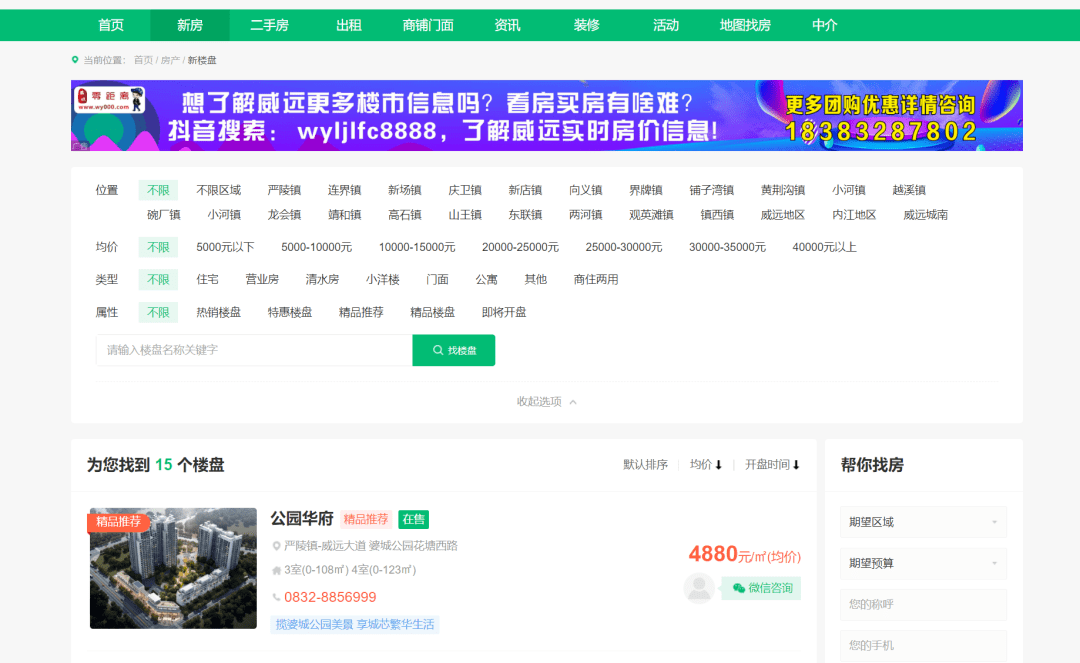Open the 期望预算 dropdown

(x=923, y=563)
